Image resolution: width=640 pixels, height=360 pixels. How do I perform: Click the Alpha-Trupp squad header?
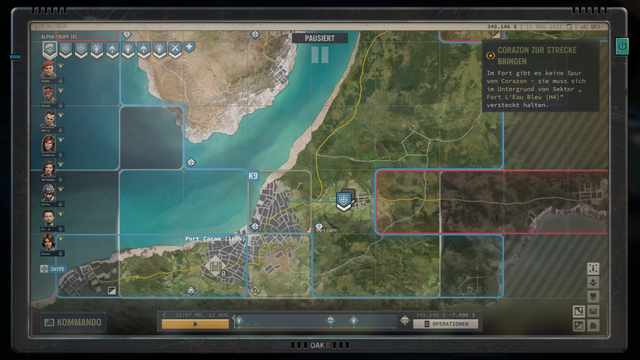coord(59,37)
